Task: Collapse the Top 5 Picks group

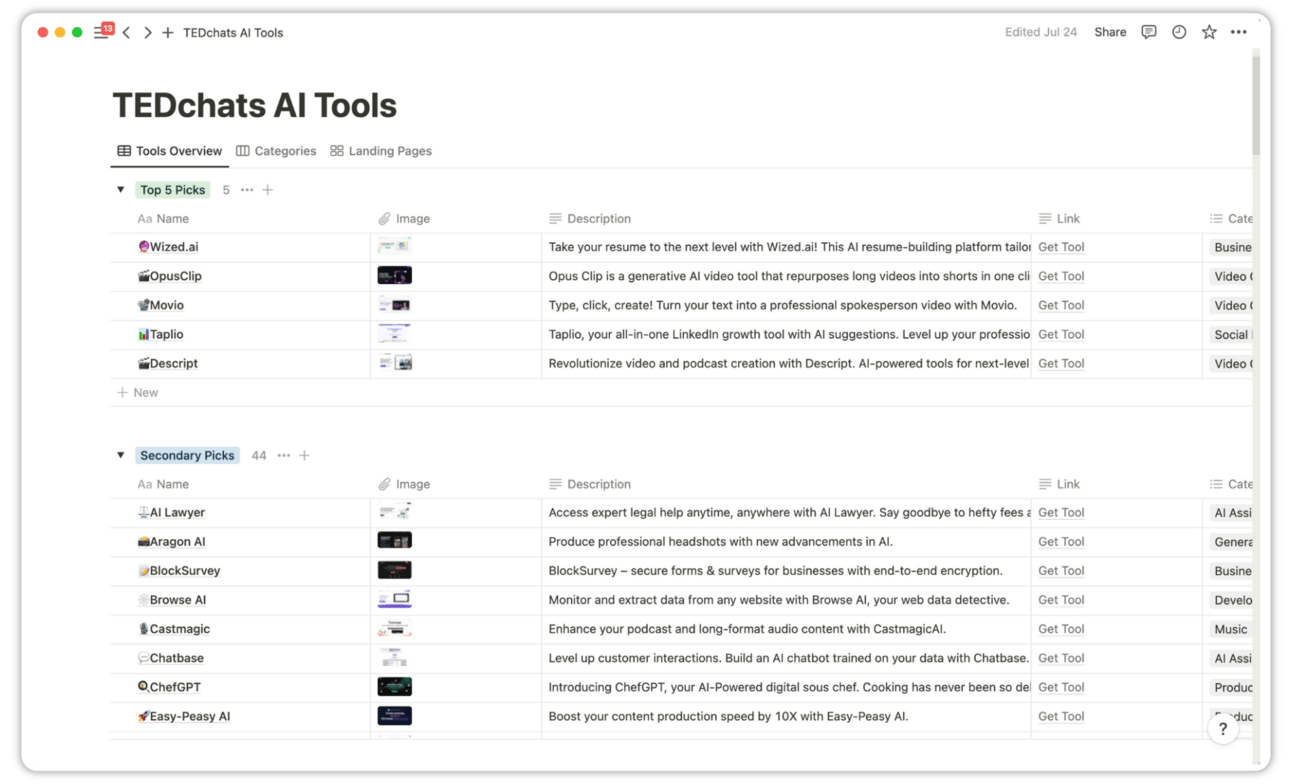Action: [121, 190]
